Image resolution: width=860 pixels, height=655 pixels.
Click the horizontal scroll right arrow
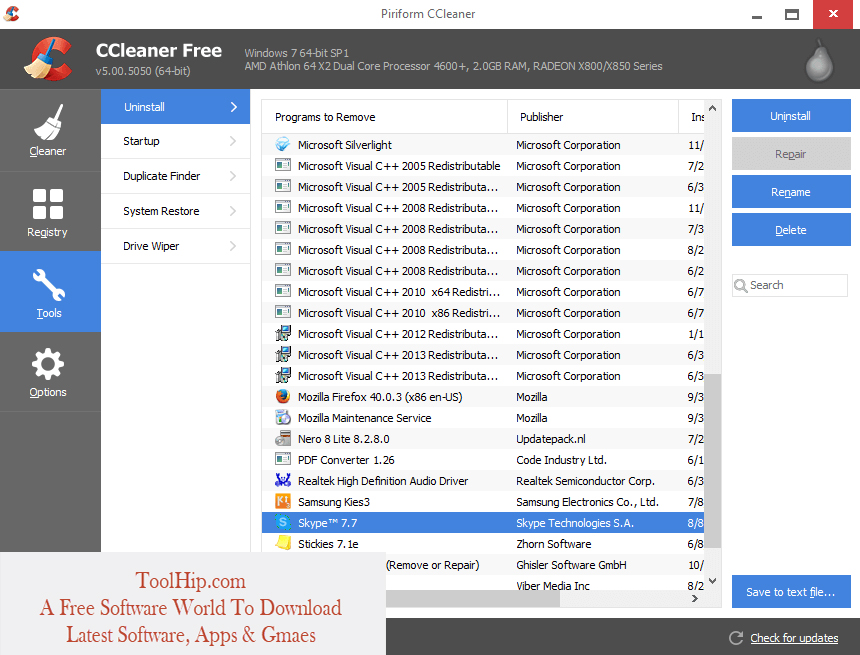point(695,598)
